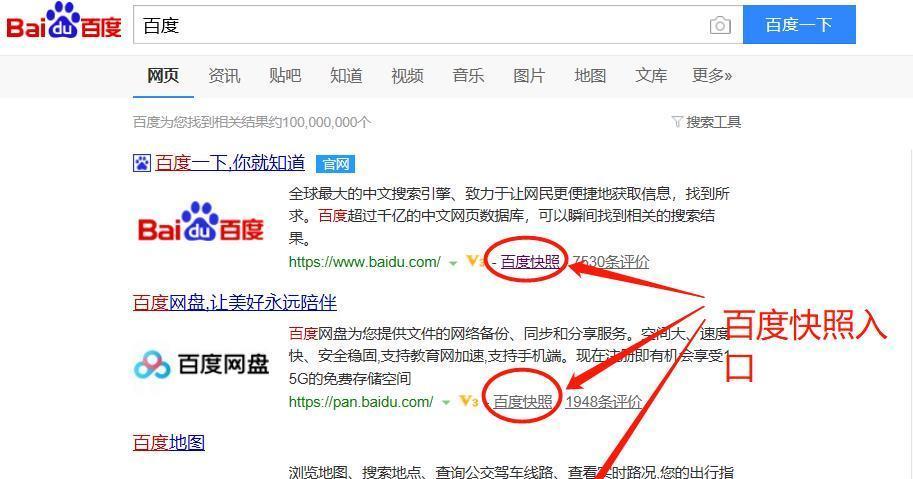Open result 百度一下,你就知道
Screen dimensions: 913x479
(230, 163)
